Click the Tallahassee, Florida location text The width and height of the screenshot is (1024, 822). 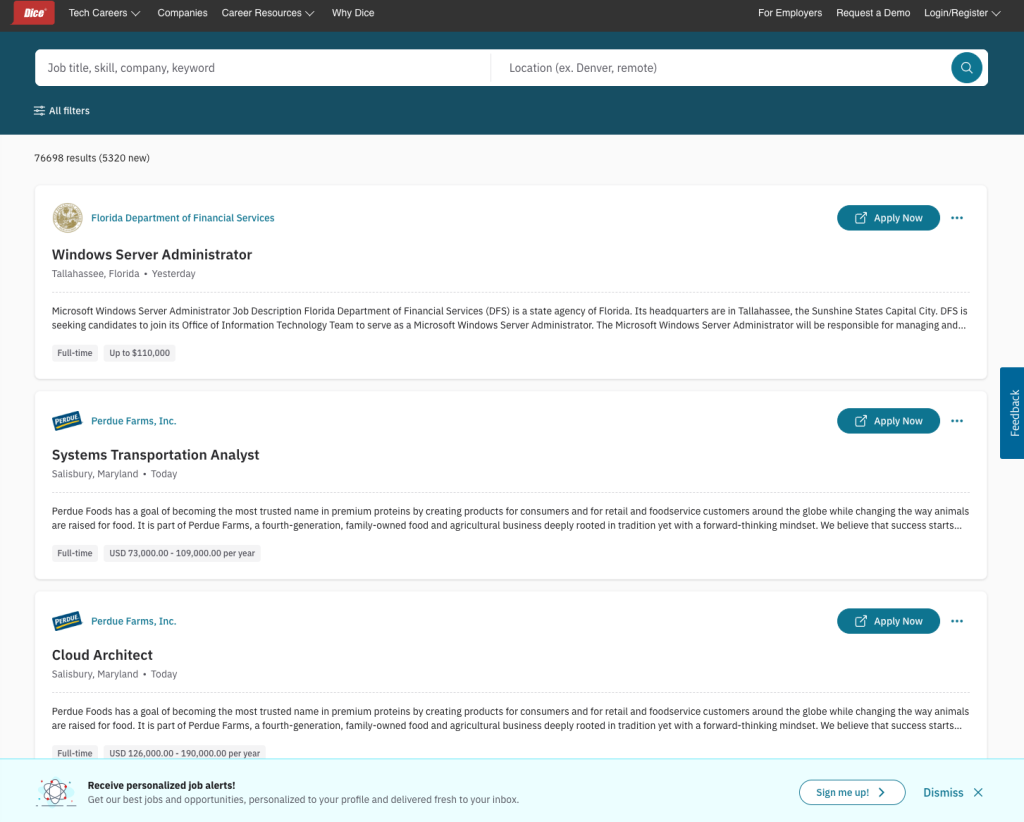[96, 274]
